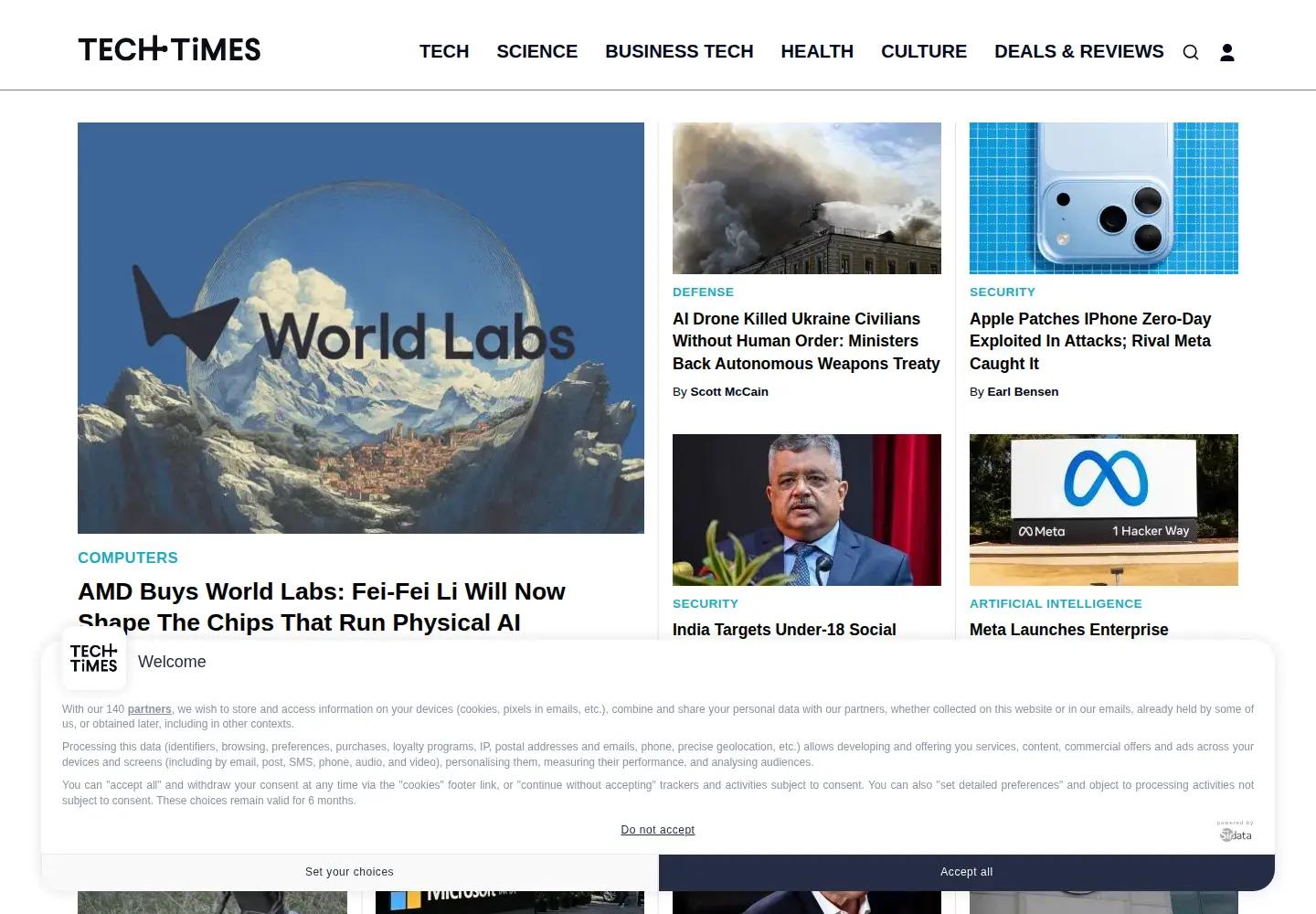The width and height of the screenshot is (1316, 914).
Task: Read AMD Buys World Labs headline
Action: (322, 607)
